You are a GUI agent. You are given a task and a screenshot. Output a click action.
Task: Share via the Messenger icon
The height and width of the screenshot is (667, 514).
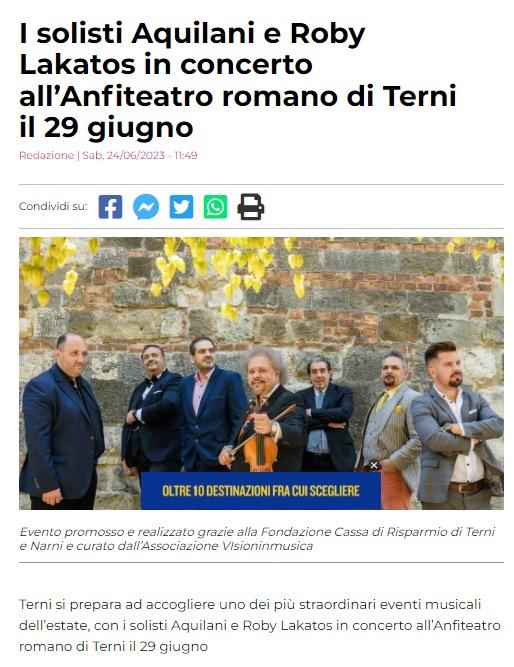(146, 207)
